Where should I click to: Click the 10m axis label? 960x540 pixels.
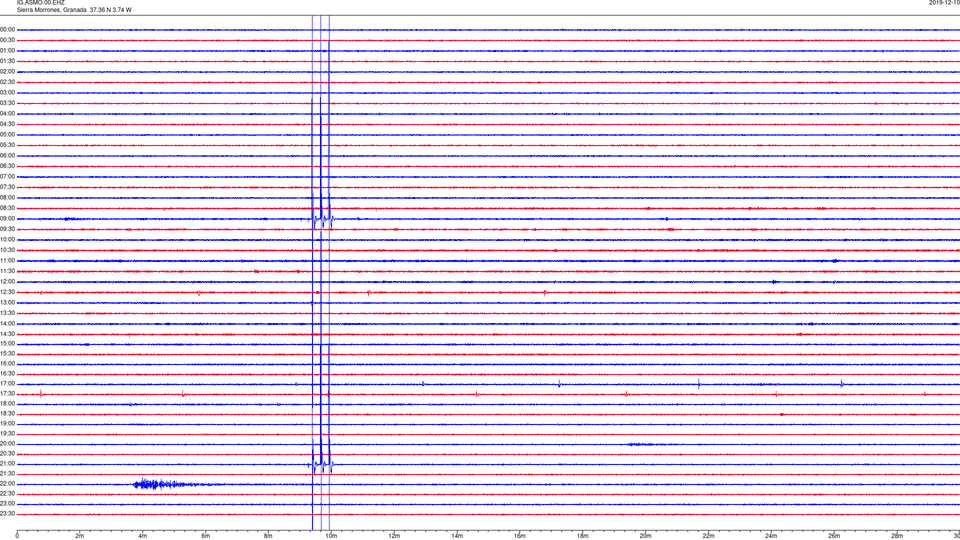[x=331, y=536]
